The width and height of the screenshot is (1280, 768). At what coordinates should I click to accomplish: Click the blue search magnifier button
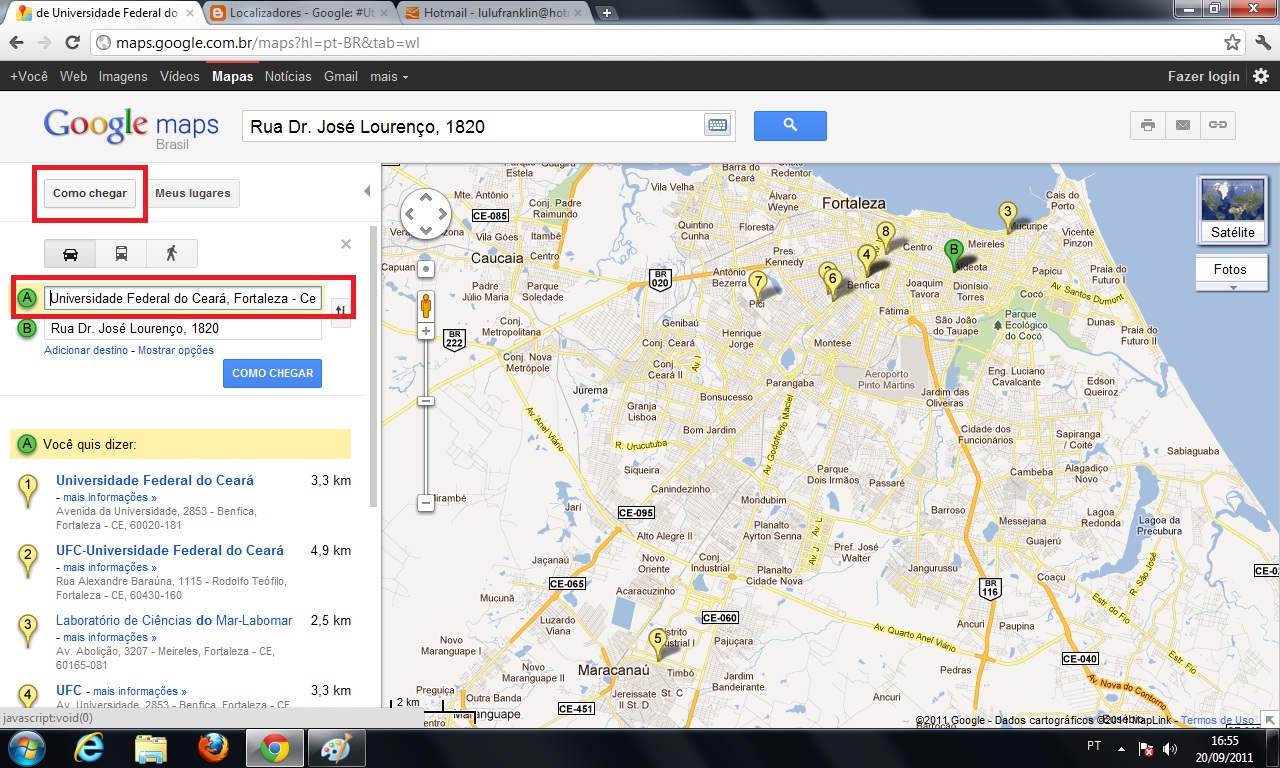[x=790, y=125]
